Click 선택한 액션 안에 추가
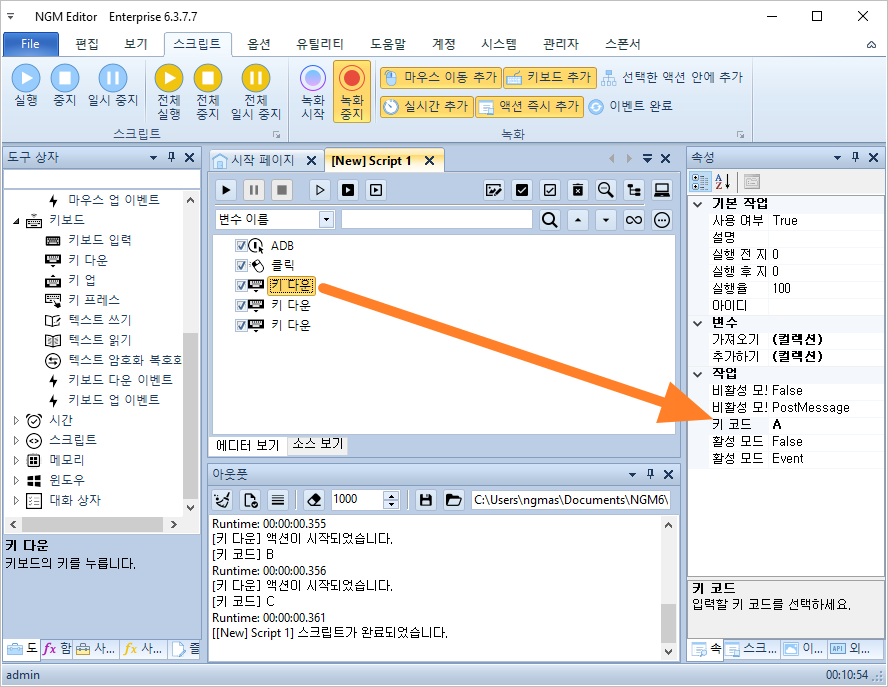Viewport: 888px width, 687px height. click(x=672, y=78)
